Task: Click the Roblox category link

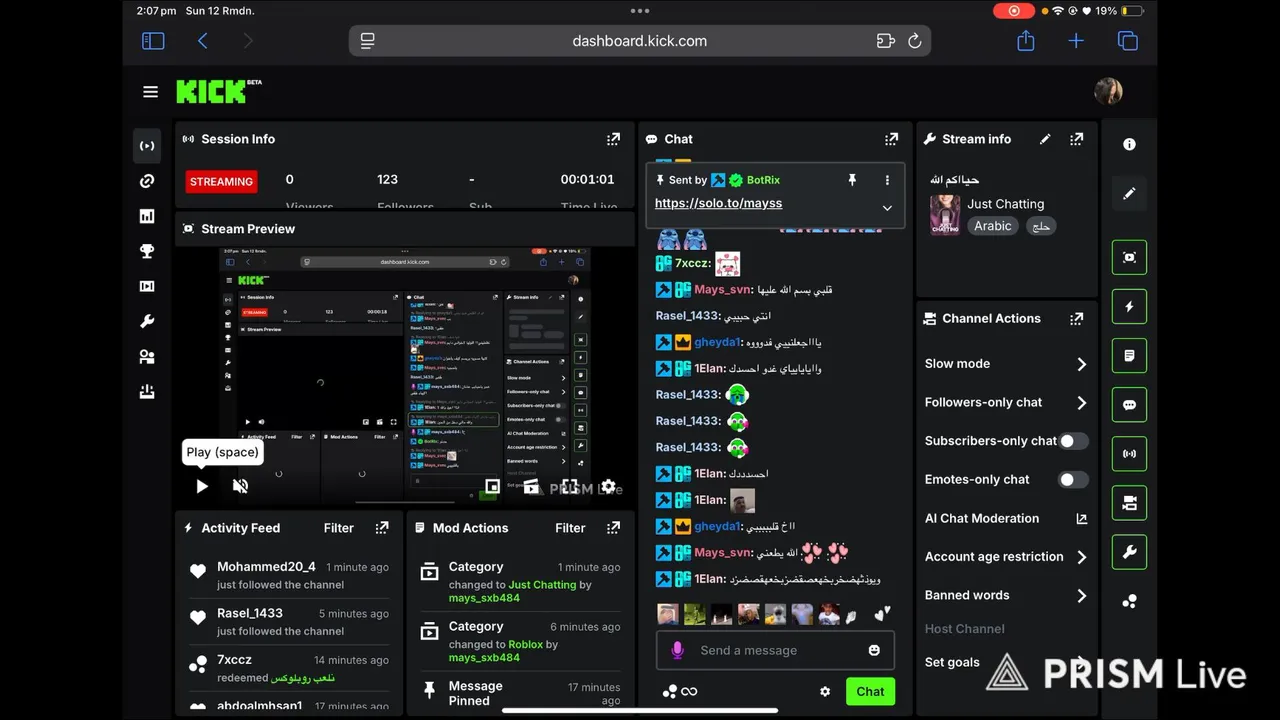Action: pos(525,645)
